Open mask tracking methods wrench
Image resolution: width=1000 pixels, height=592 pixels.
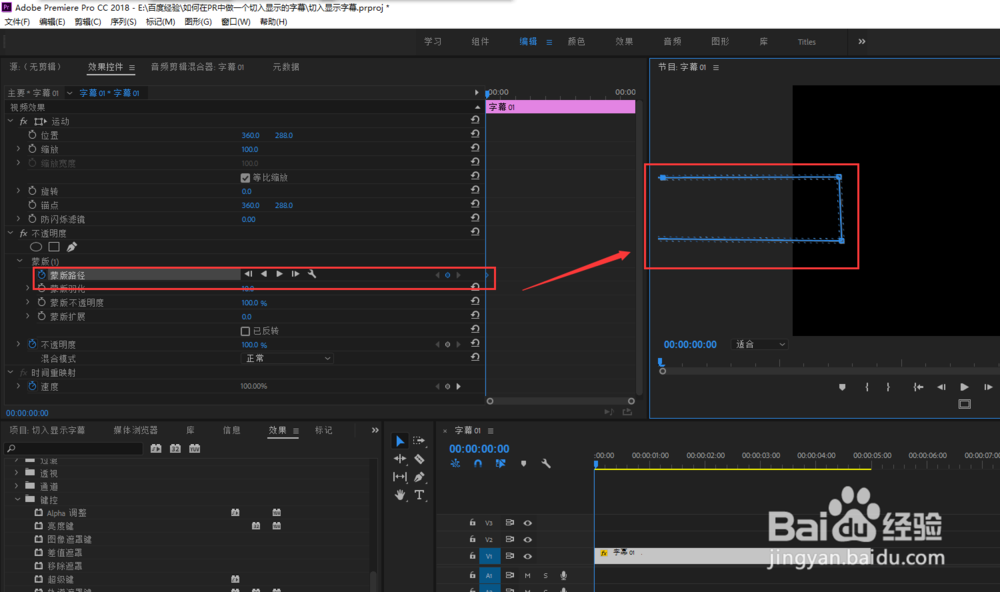312,274
